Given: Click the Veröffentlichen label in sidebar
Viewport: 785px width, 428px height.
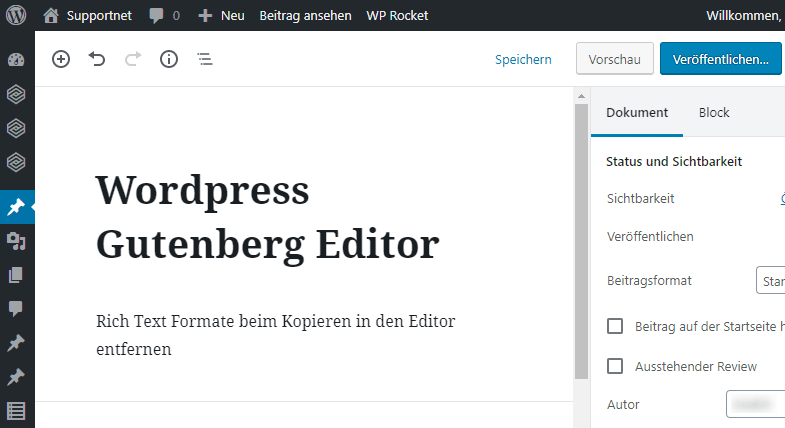Looking at the screenshot, I should [650, 236].
